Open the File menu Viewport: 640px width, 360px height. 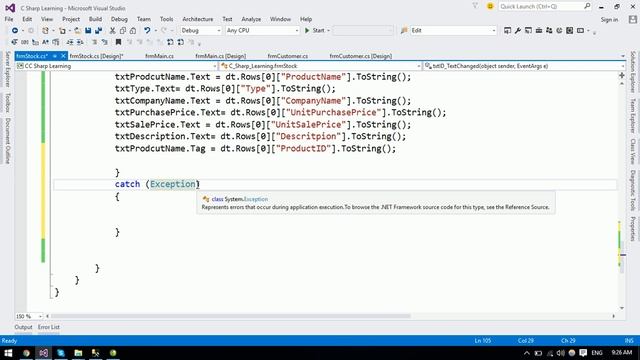pyautogui.click(x=9, y=19)
